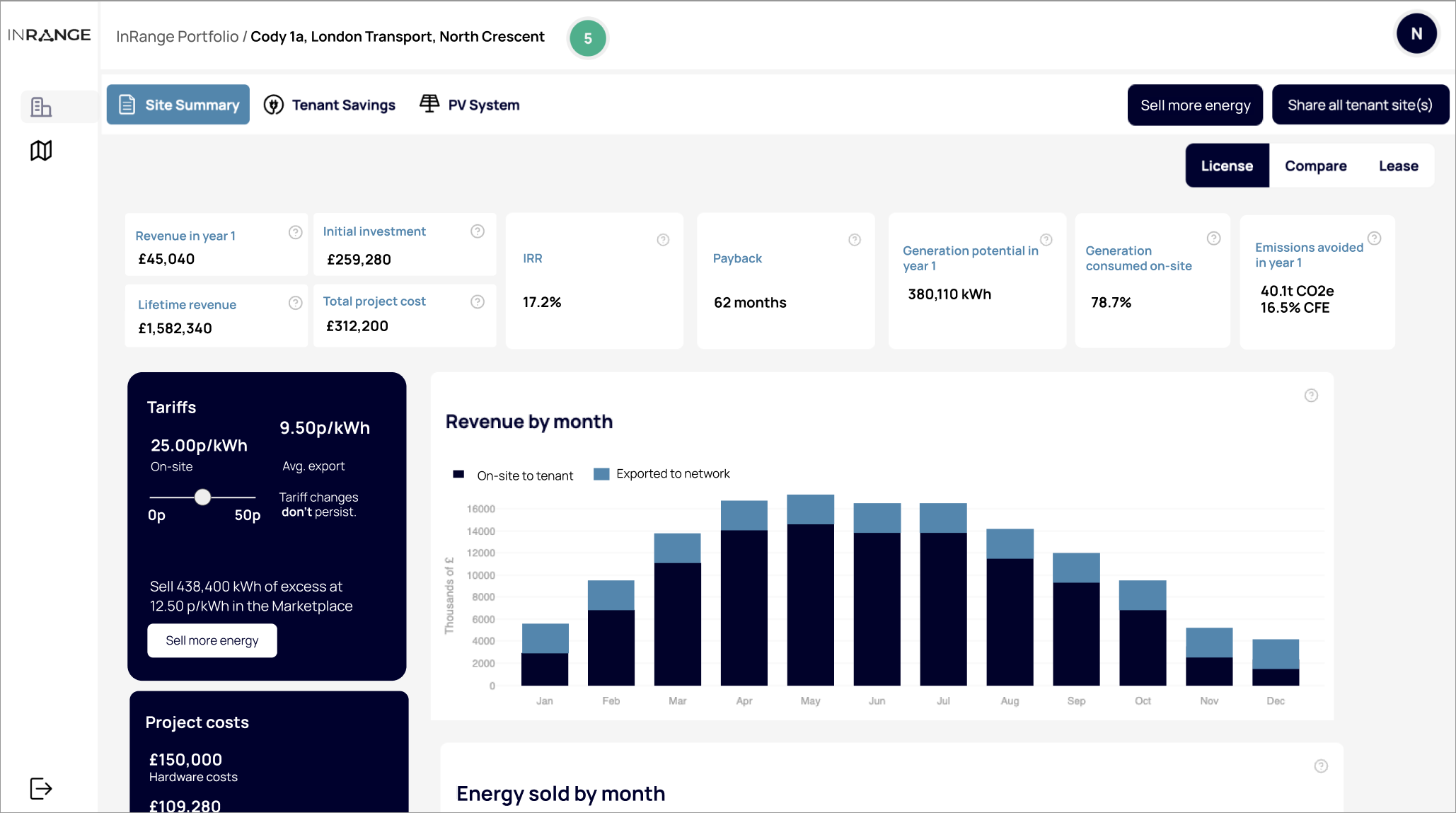Click the on-site tariff slider handle
Image resolution: width=1456 pixels, height=813 pixels.
tap(203, 497)
